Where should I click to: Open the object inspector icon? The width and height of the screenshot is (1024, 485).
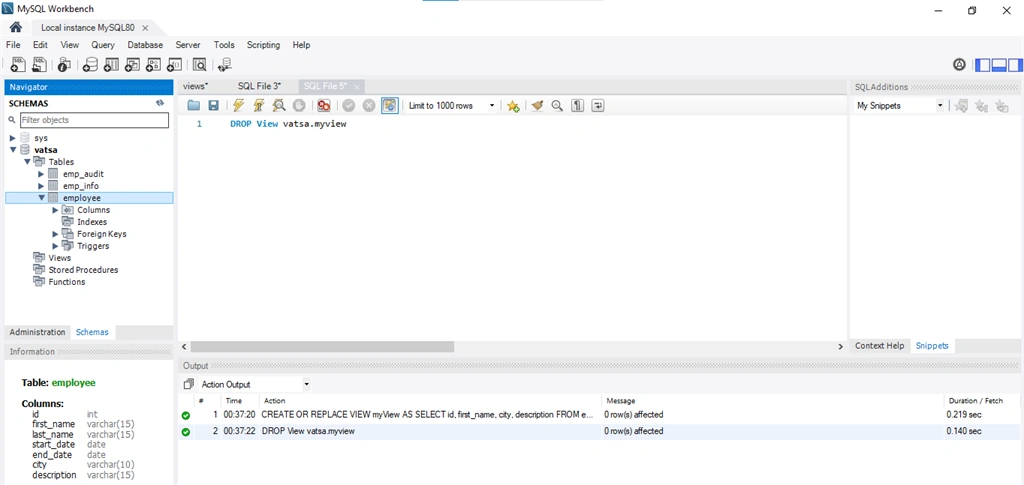[64, 64]
